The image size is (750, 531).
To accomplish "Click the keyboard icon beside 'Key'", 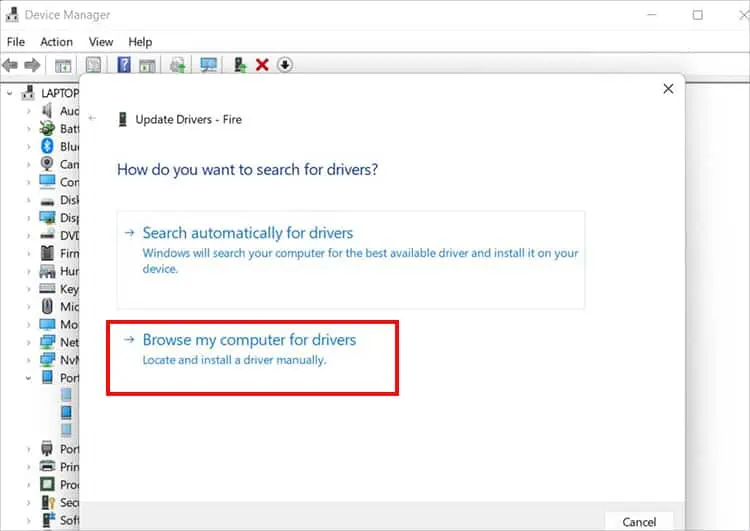I will pyautogui.click(x=47, y=288).
